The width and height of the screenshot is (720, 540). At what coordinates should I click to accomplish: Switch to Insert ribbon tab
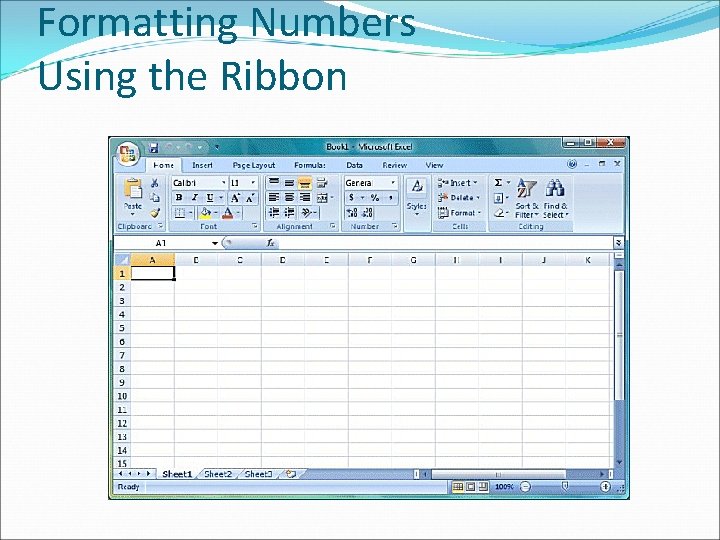(202, 165)
